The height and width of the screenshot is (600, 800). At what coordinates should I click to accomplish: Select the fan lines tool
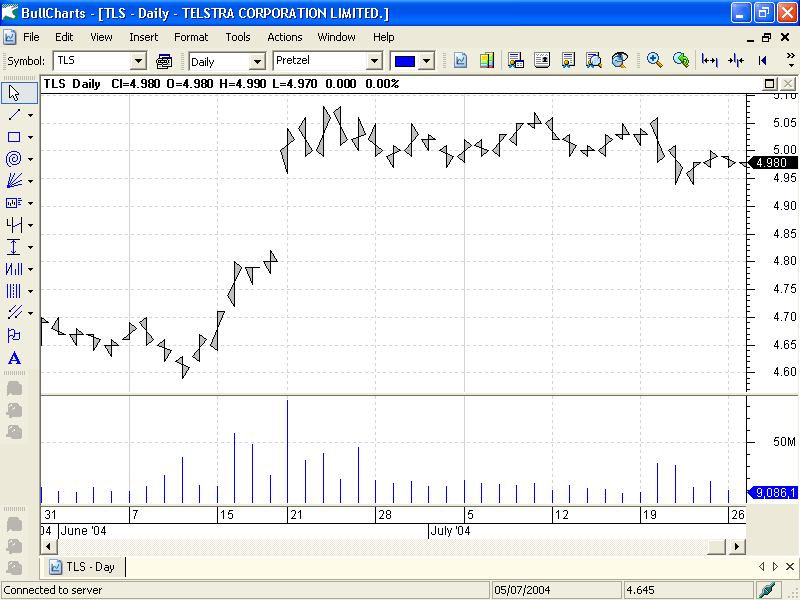[x=14, y=181]
